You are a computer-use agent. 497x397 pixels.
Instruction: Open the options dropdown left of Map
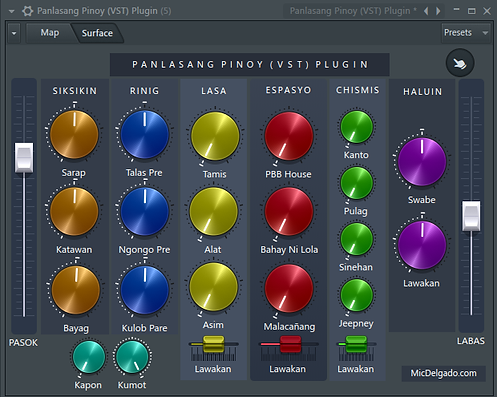[14, 33]
